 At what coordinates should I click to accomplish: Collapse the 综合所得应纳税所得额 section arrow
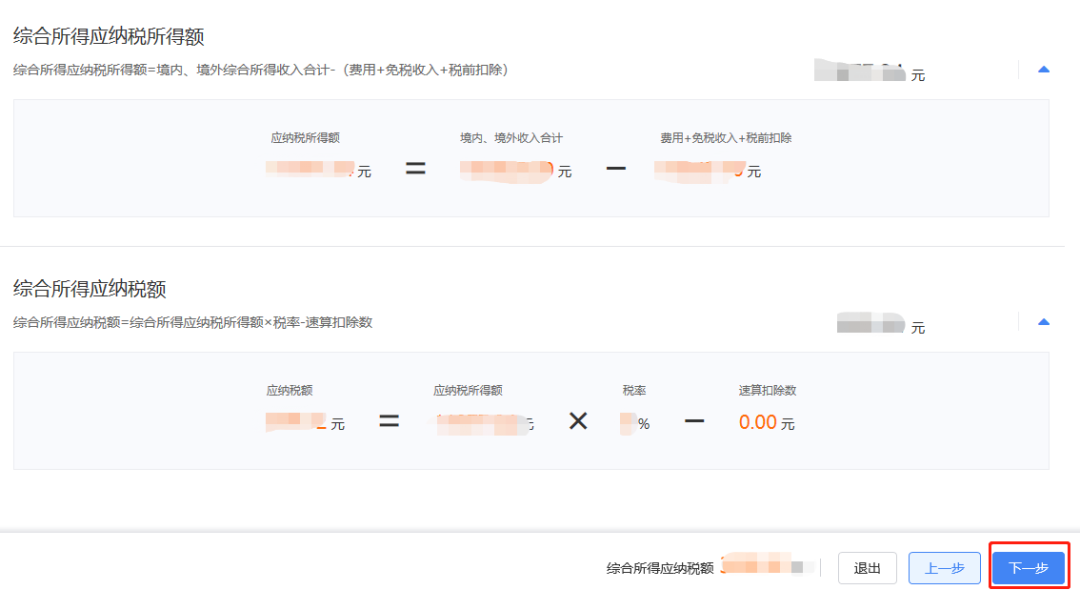click(x=1043, y=70)
